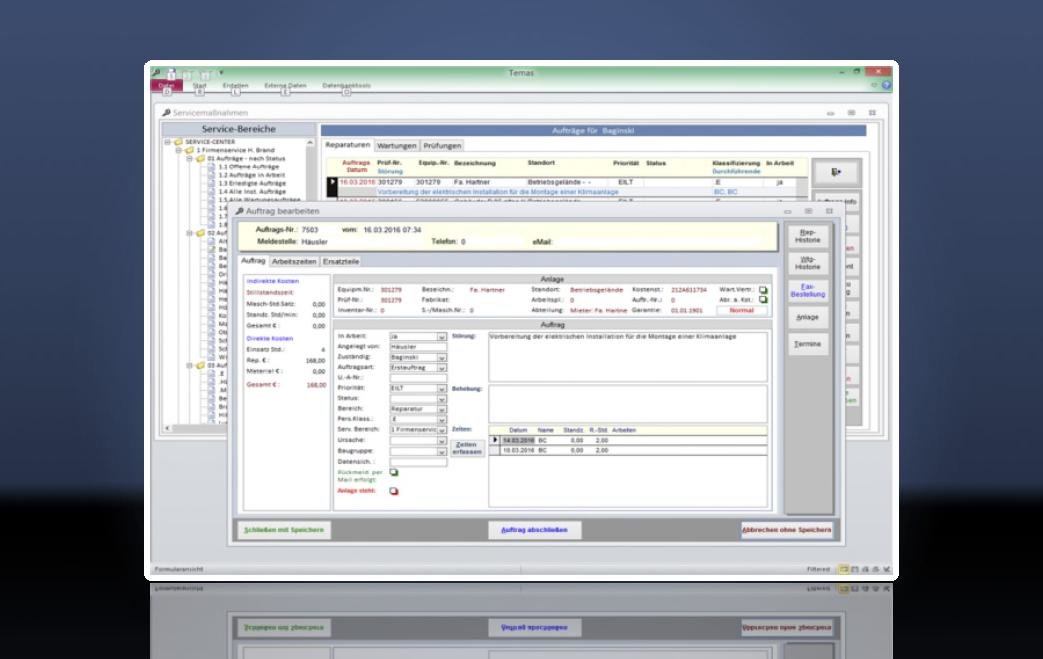Select the Auftrag tab in dialog
This screenshot has width=1043, height=659.
(253, 261)
